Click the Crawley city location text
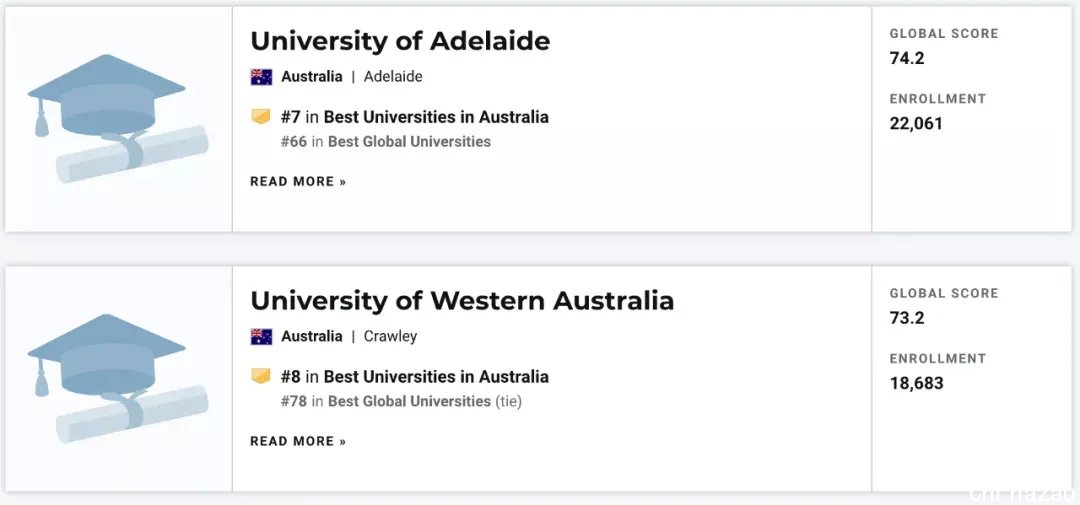The width and height of the screenshot is (1080, 505). tap(391, 336)
